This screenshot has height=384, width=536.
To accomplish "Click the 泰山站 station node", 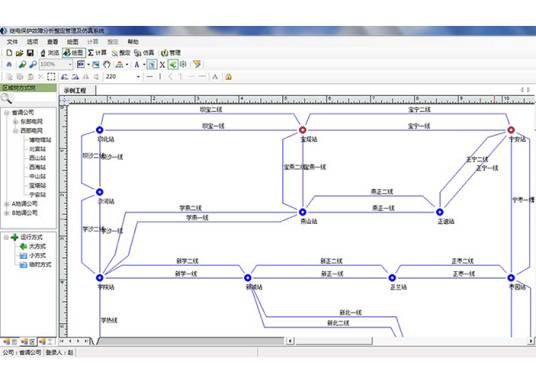I will click(x=303, y=212).
